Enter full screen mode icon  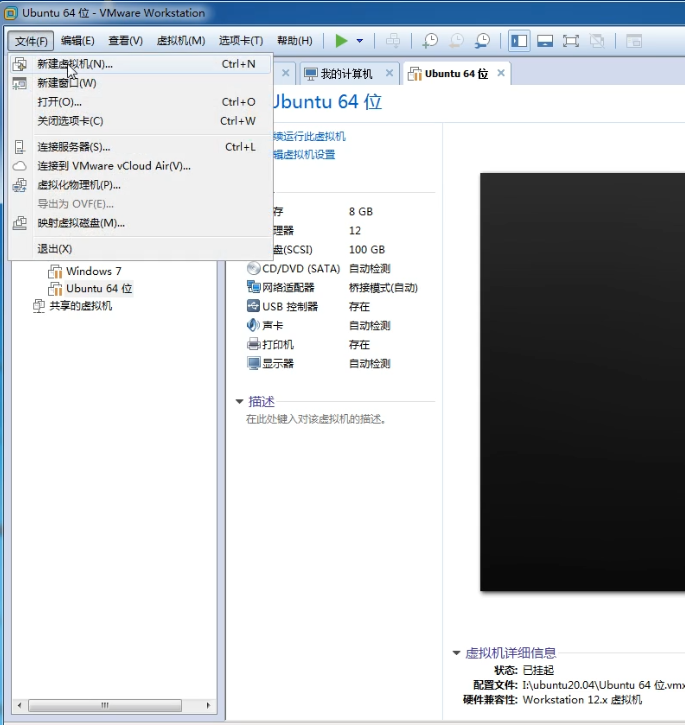(x=571, y=41)
